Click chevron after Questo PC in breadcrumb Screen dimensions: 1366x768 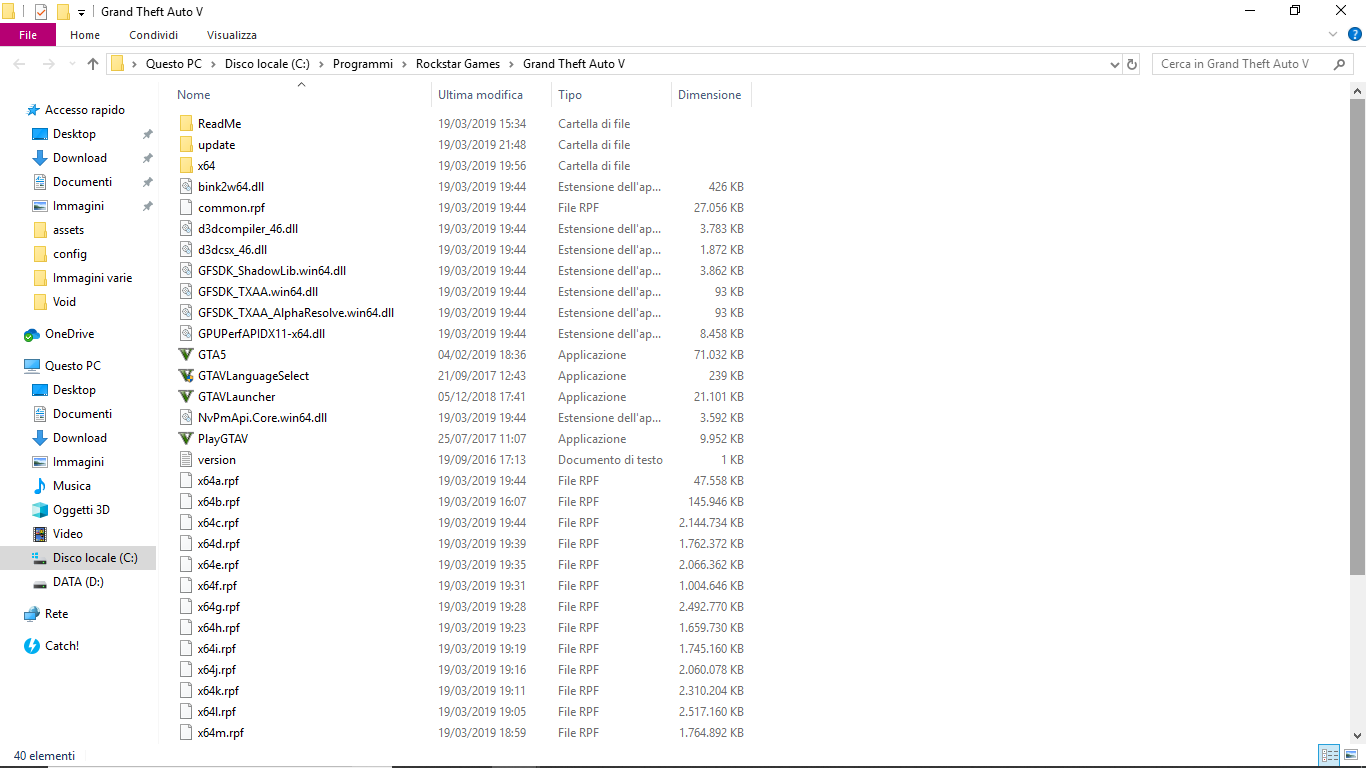[x=213, y=64]
